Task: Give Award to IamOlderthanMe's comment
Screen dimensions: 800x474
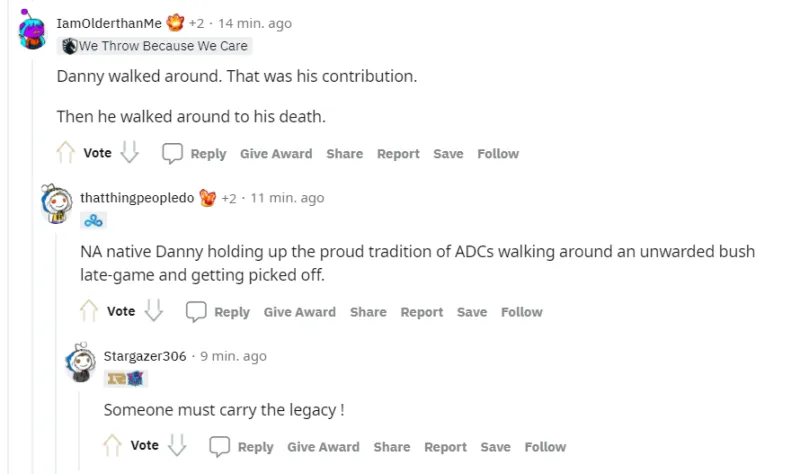Action: [276, 154]
